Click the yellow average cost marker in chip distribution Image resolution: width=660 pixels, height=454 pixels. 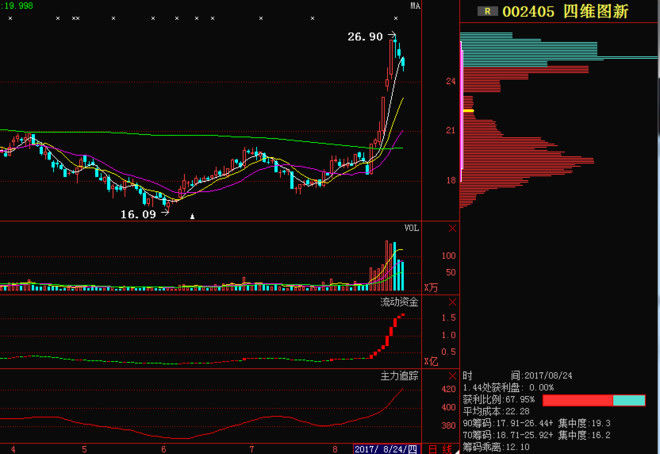point(468,111)
